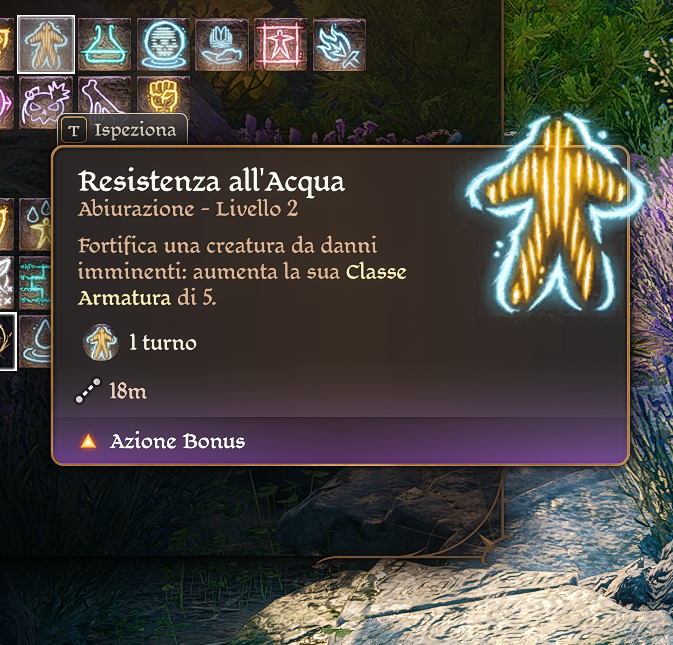The height and width of the screenshot is (645, 673).
Task: Open the Classe Armatura keyword link
Action: click(x=242, y=285)
